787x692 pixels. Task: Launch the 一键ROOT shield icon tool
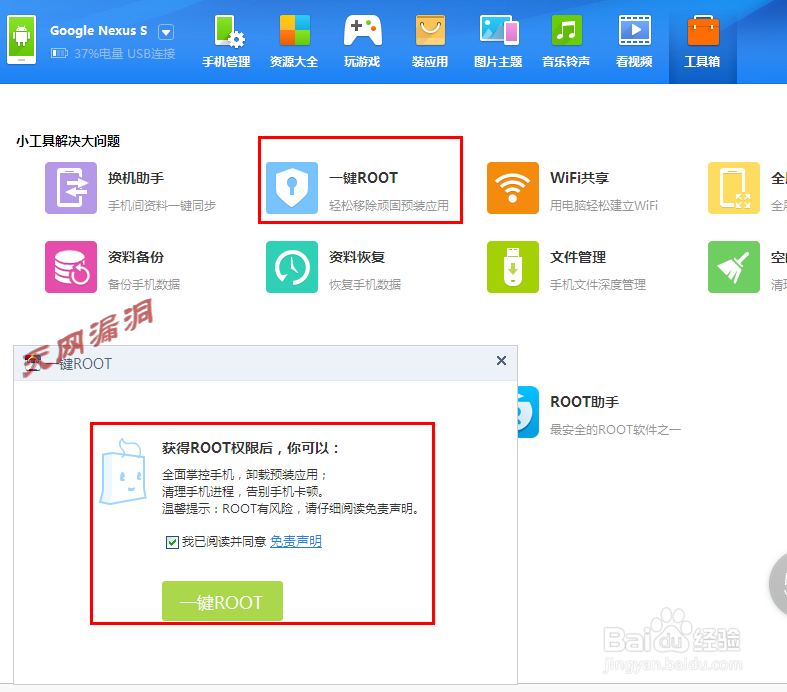tap(292, 188)
